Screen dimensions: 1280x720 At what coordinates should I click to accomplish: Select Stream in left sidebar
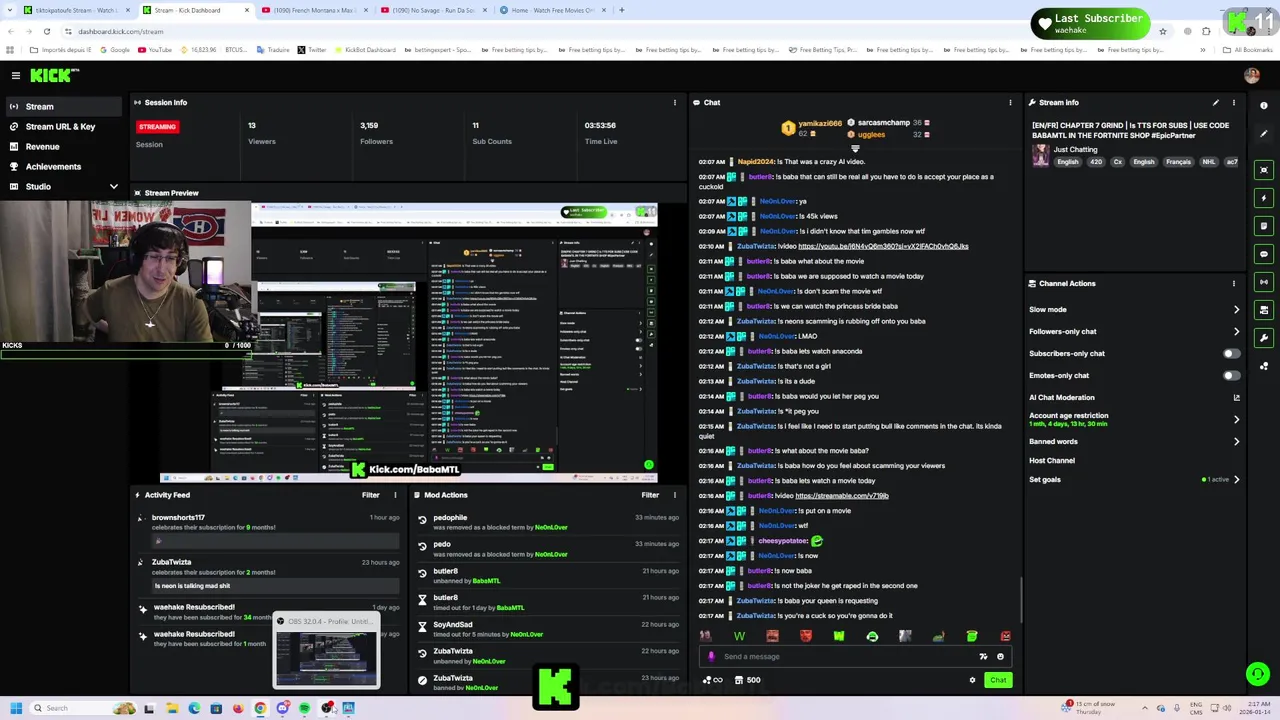pyautogui.click(x=62, y=106)
